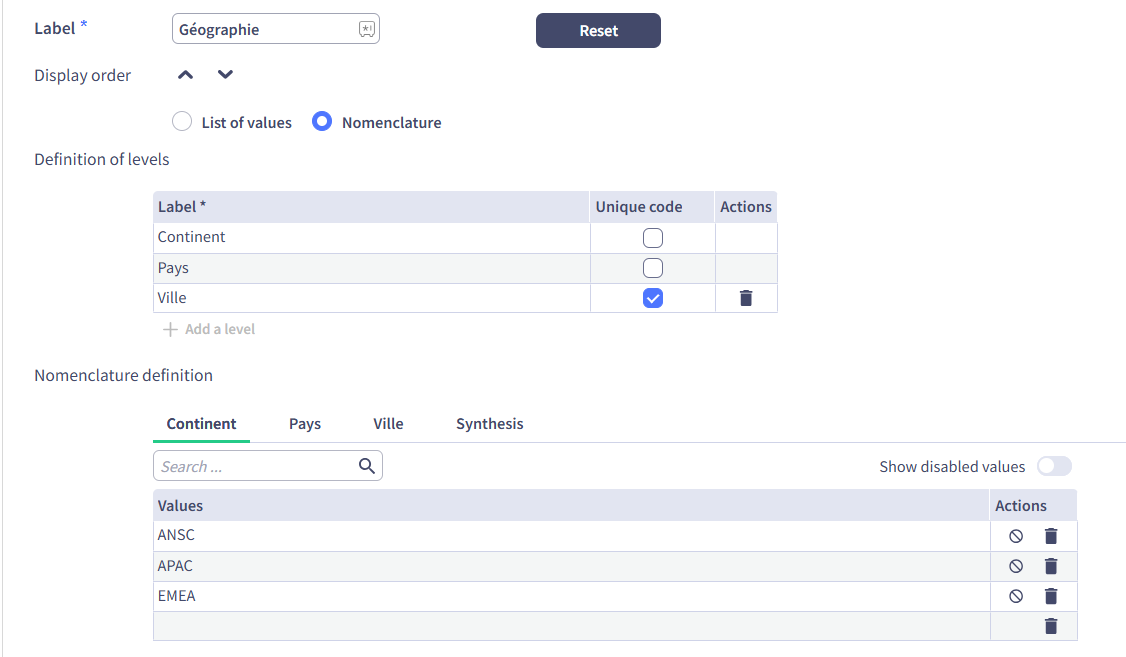Screen dimensions: 1126x657
Task: Delete the Ville level with trash icon
Action: 745,298
